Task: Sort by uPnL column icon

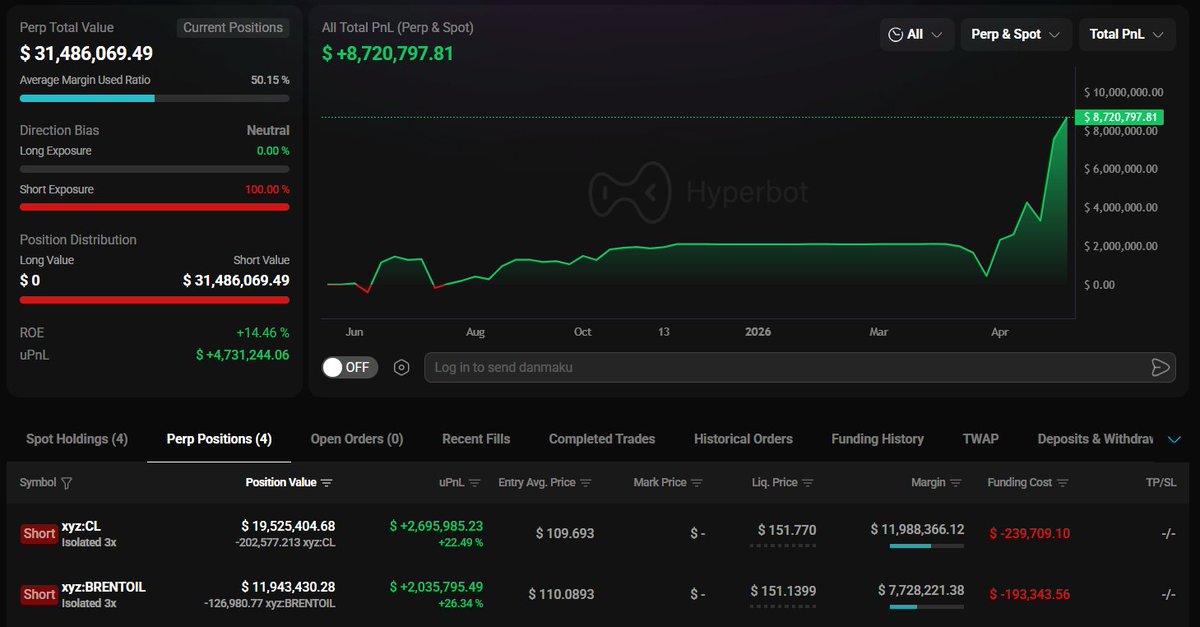Action: [x=475, y=483]
